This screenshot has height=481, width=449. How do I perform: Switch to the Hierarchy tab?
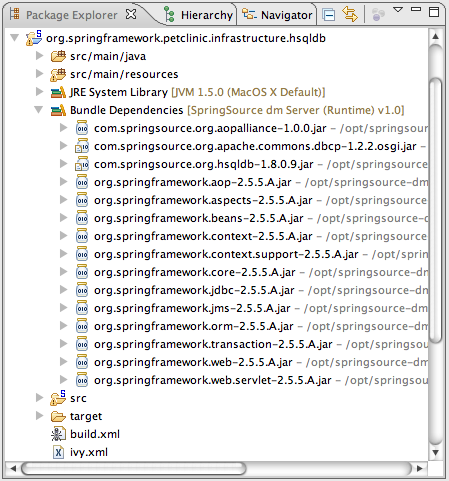coord(199,15)
